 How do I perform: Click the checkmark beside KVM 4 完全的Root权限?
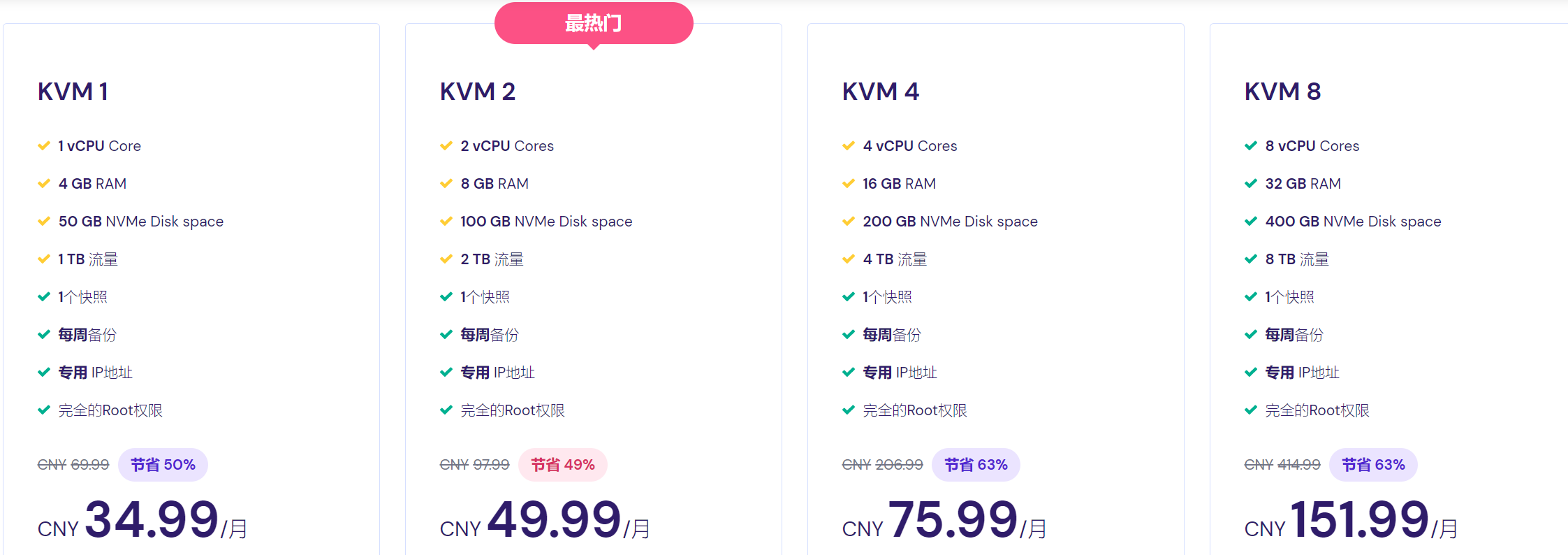click(849, 410)
